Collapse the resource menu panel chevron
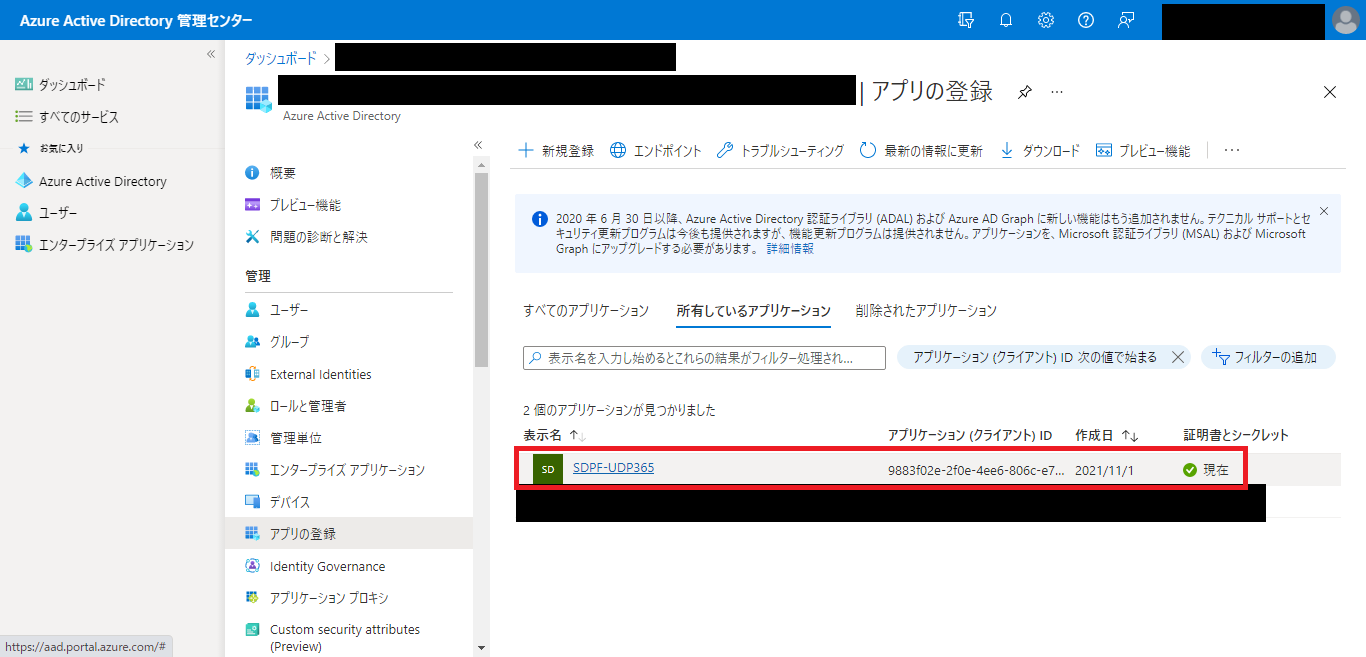The width and height of the screenshot is (1366, 657). tap(478, 145)
